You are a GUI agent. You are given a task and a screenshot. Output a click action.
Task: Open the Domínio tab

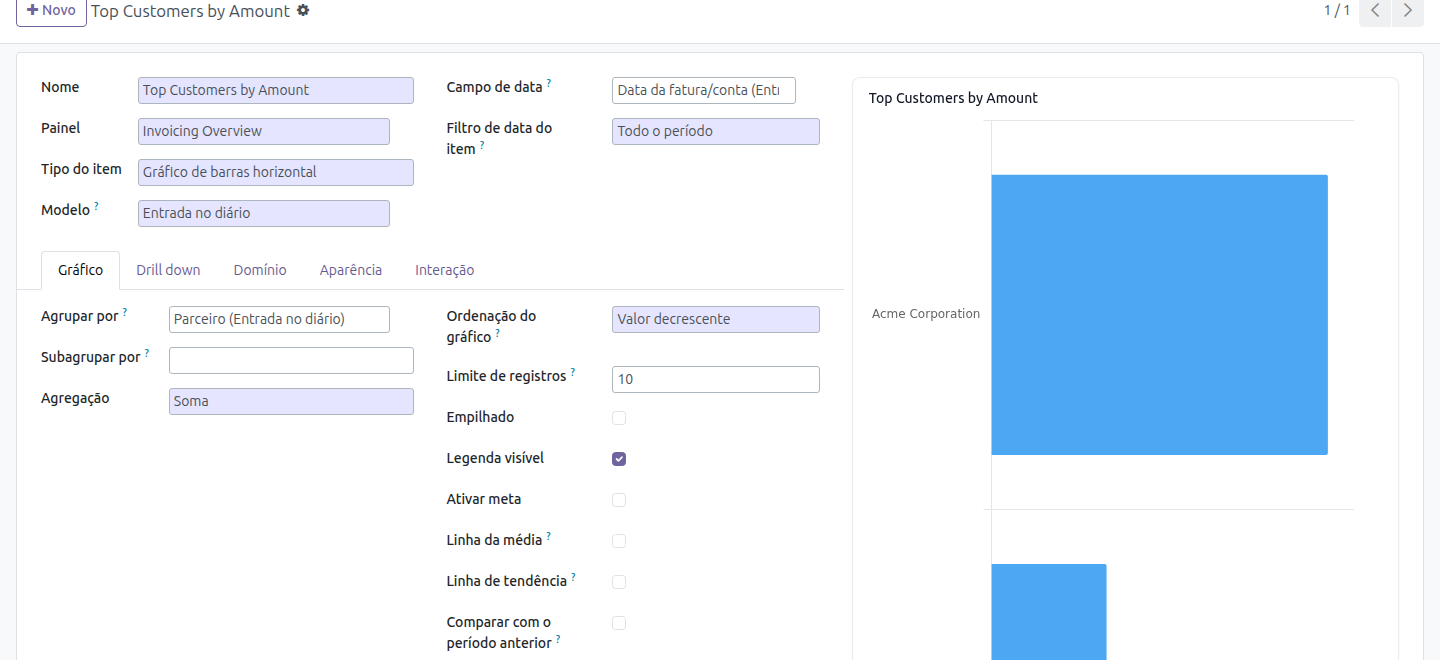(x=260, y=270)
